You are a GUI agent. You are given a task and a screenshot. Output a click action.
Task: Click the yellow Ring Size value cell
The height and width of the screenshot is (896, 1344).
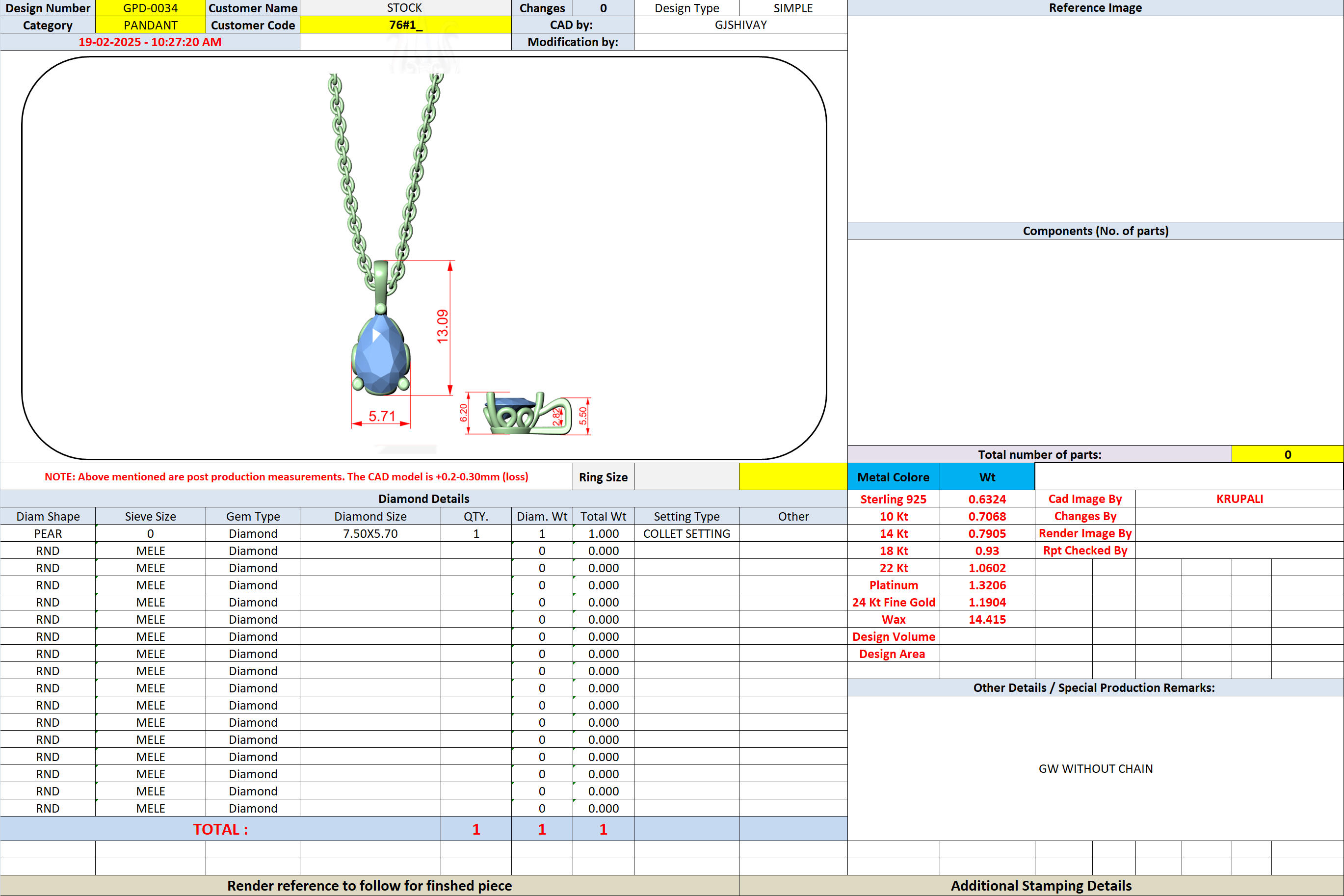click(793, 476)
